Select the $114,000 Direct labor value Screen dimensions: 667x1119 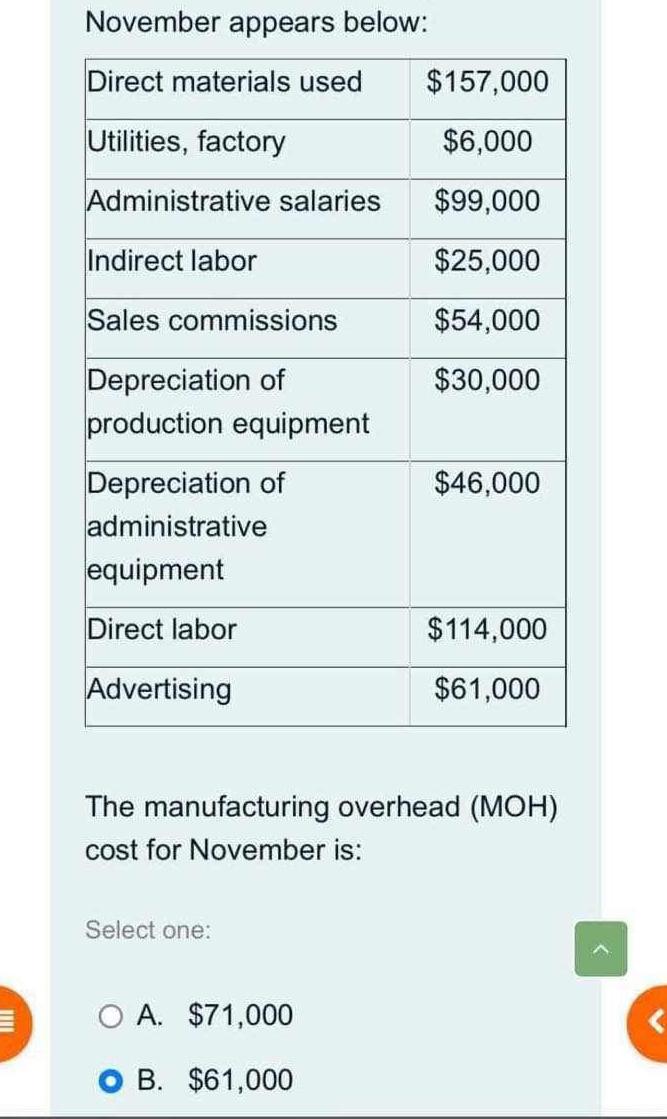coord(487,630)
